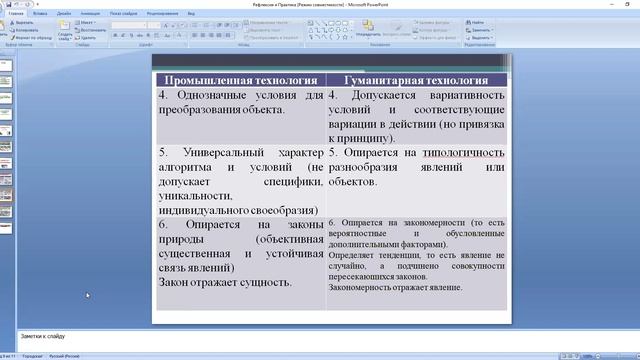Click Копировать (Copy) in clipboard group
Viewport: 640px width, 360px height.
tap(24, 30)
